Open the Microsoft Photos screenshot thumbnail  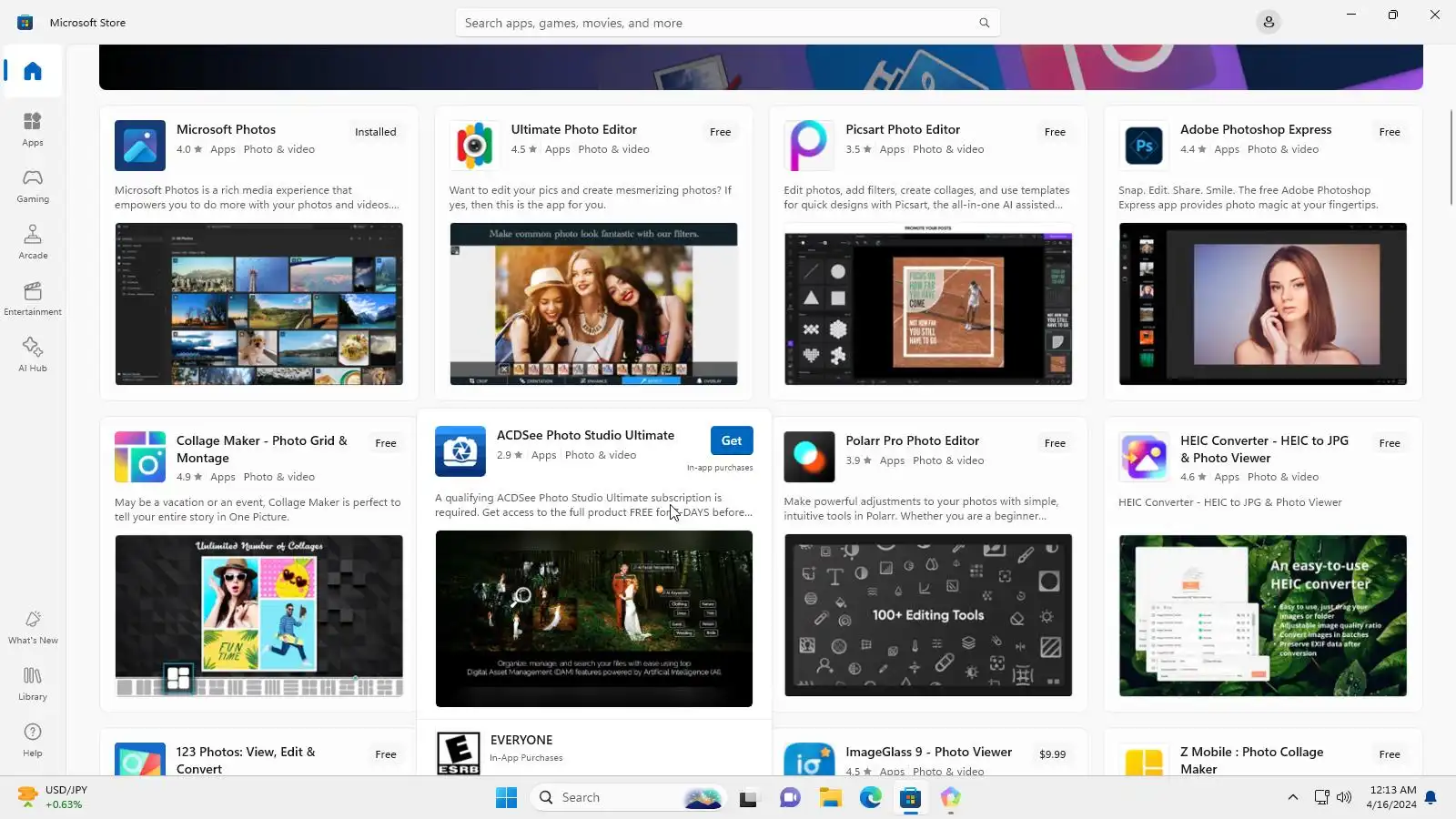coord(259,304)
